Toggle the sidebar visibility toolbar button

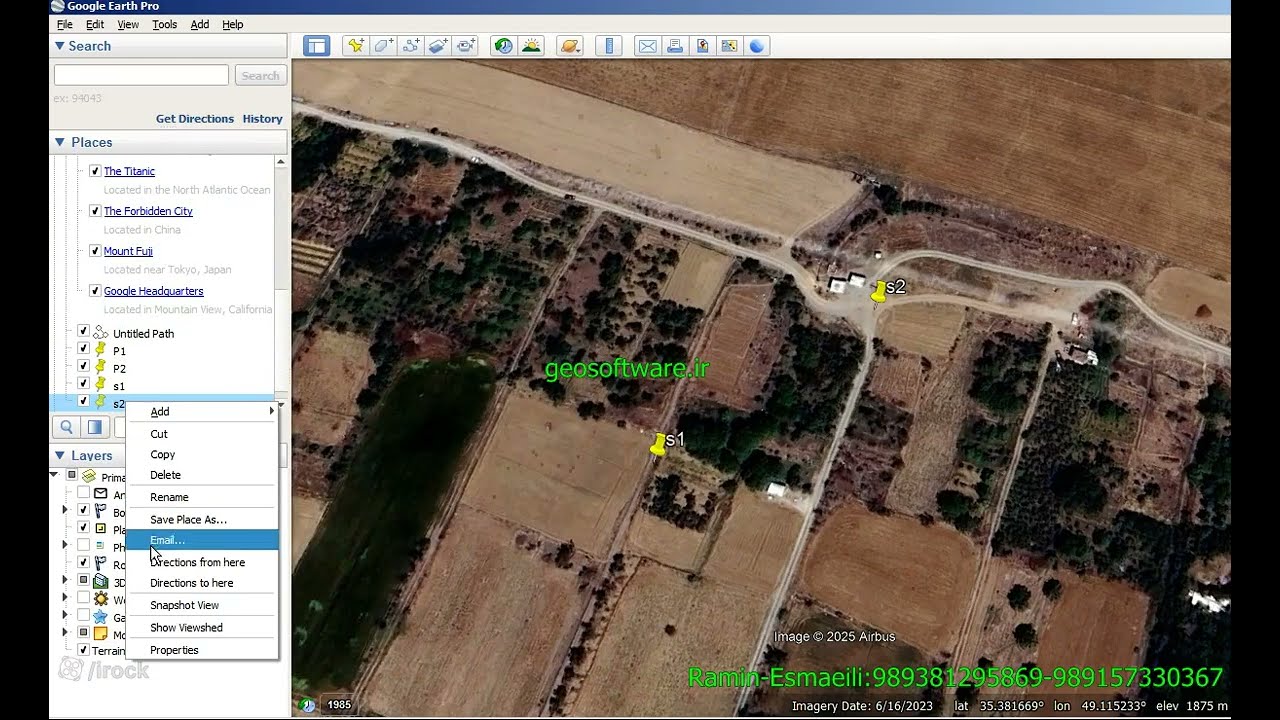(317, 45)
